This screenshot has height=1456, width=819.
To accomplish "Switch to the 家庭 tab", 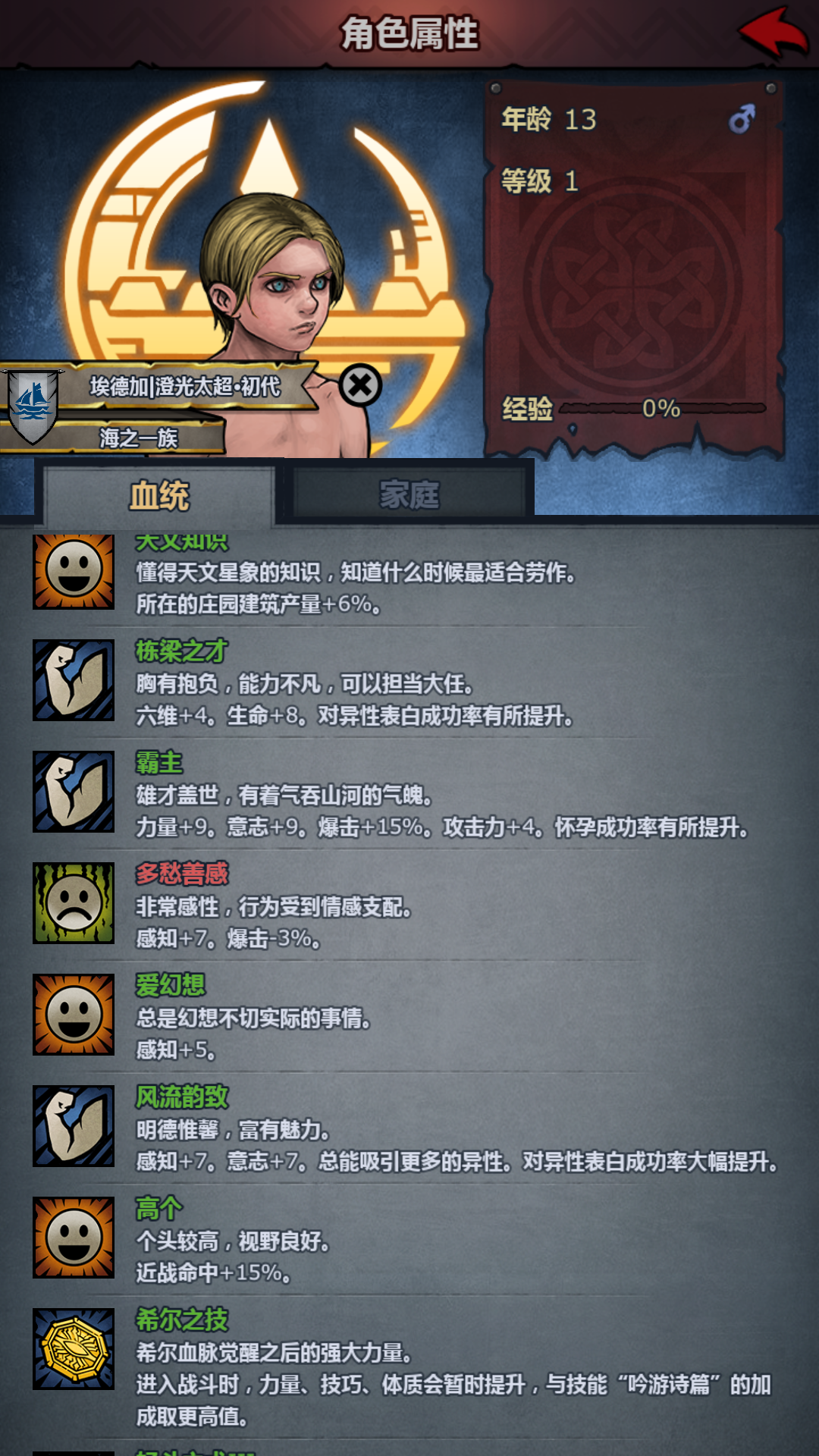I will point(409,495).
